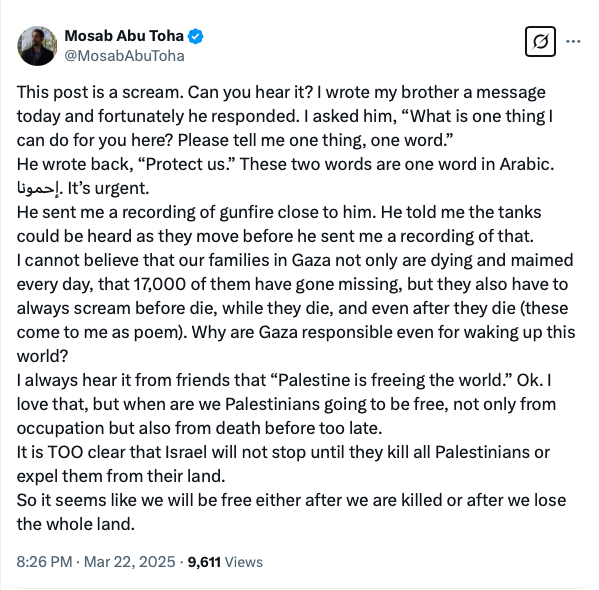Click the Views label

pos(244,562)
